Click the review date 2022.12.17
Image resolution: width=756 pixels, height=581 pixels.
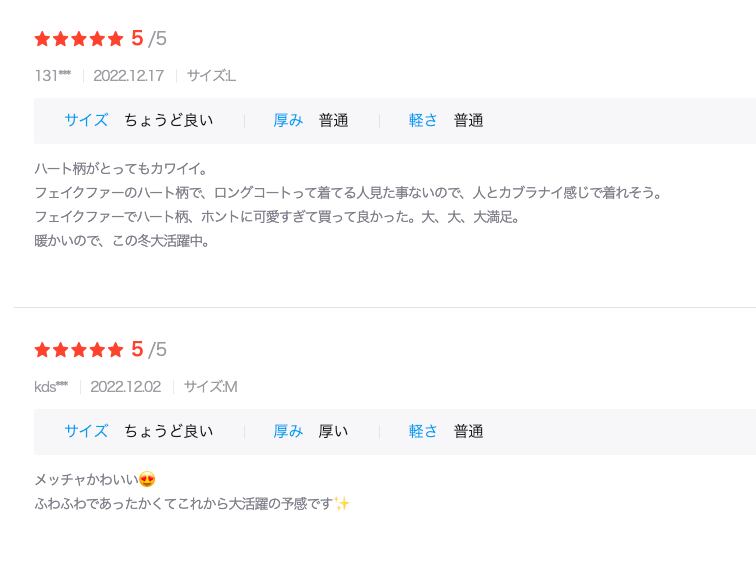pos(128,76)
